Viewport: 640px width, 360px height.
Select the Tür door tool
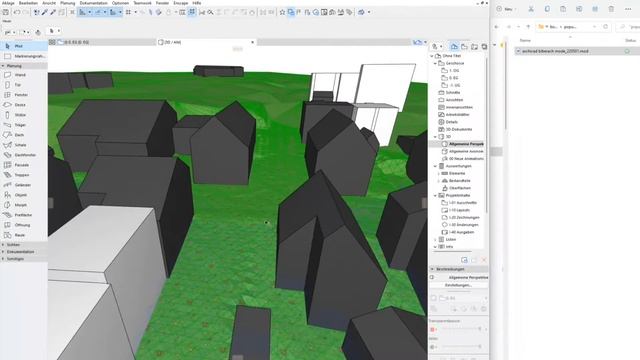24,85
